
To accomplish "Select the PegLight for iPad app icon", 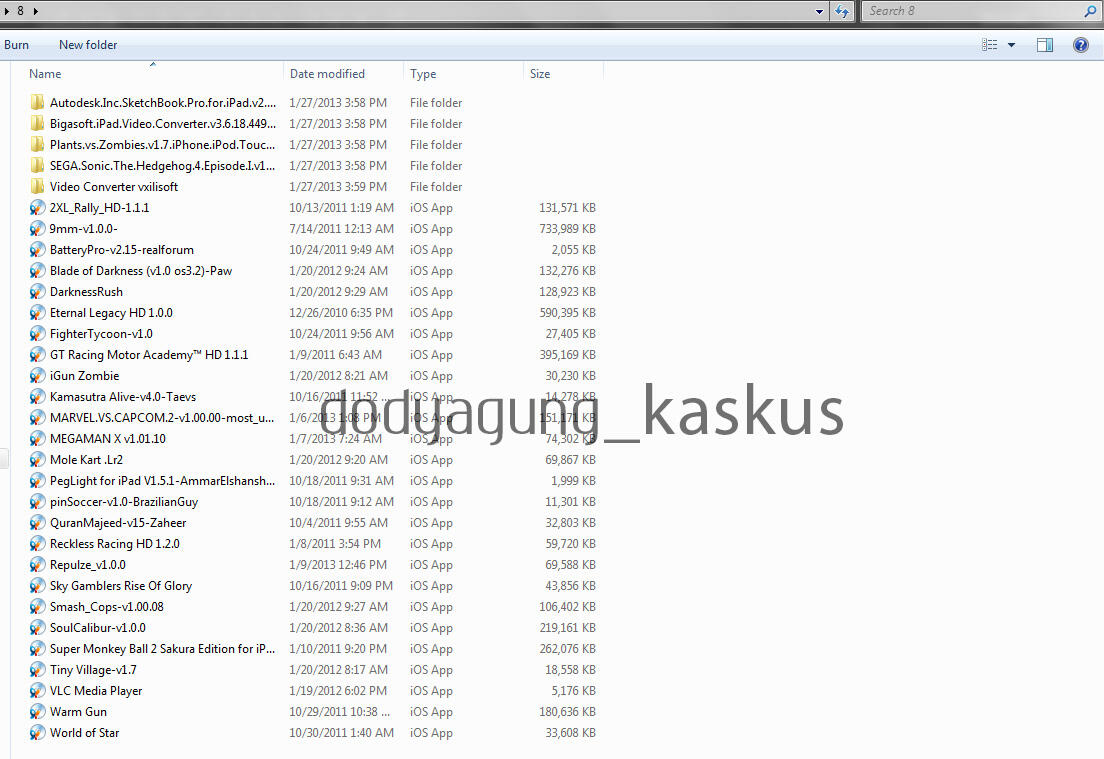I will 37,481.
